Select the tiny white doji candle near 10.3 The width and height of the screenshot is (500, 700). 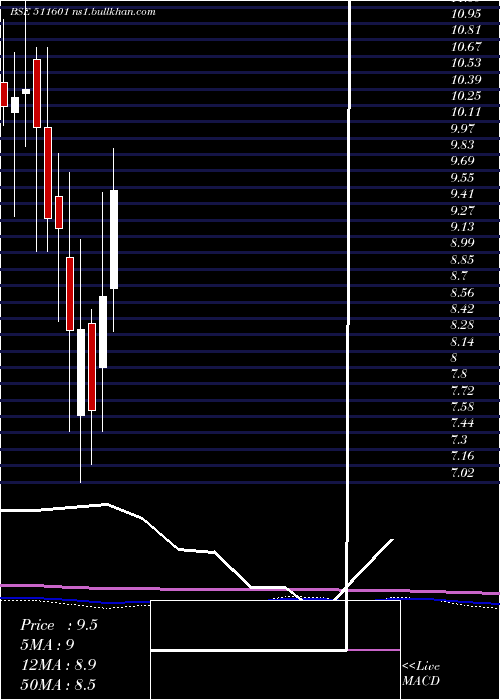point(26,91)
